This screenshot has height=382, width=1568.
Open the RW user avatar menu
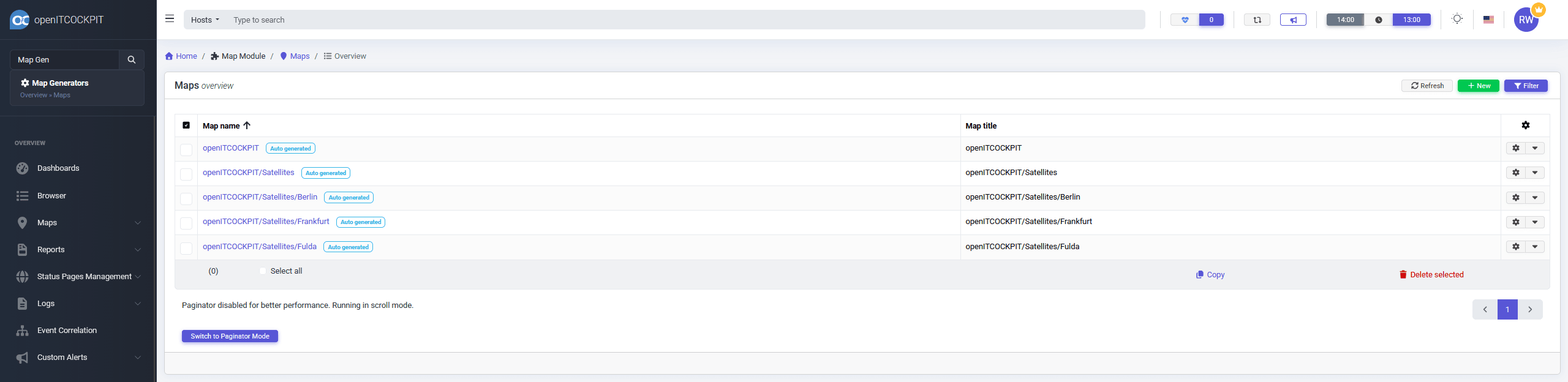pyautogui.click(x=1526, y=20)
